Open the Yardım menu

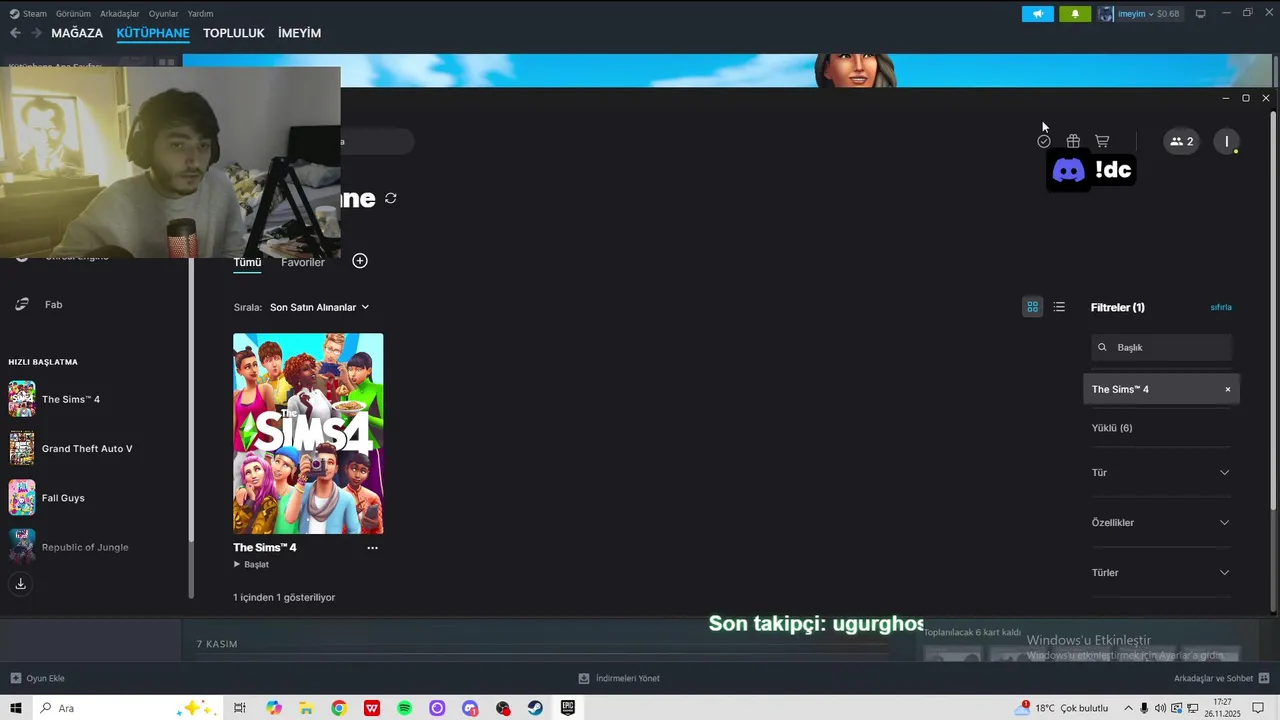200,14
